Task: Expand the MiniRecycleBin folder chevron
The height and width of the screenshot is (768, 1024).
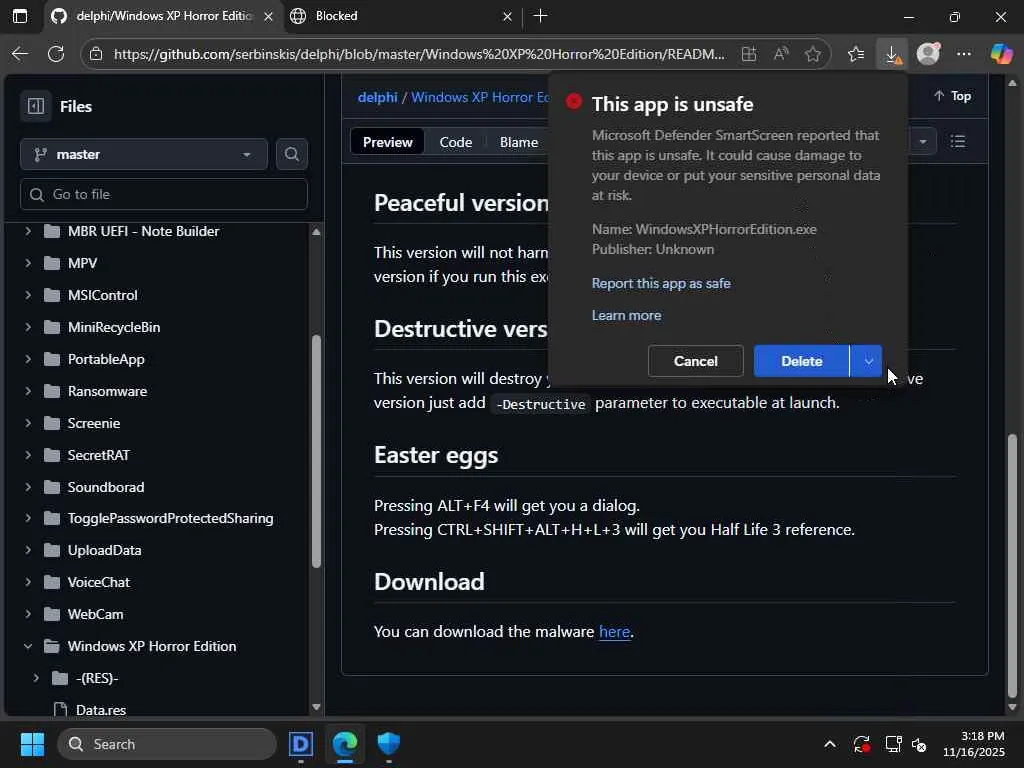Action: pos(28,327)
